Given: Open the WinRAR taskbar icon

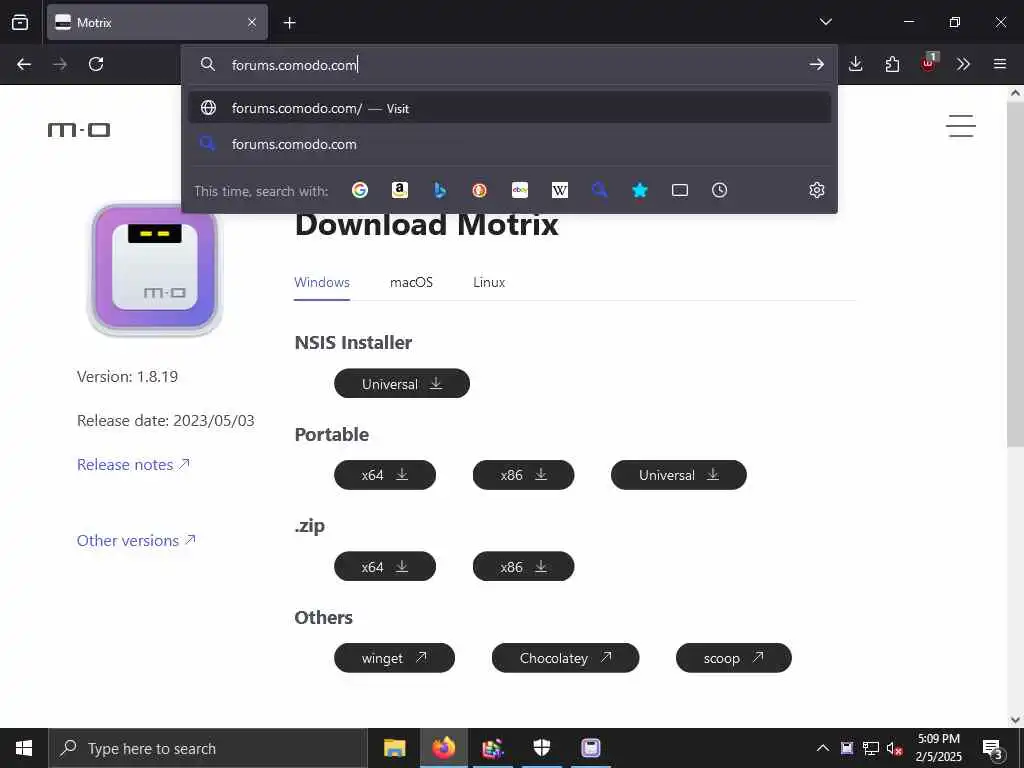Looking at the screenshot, I should tap(493, 748).
